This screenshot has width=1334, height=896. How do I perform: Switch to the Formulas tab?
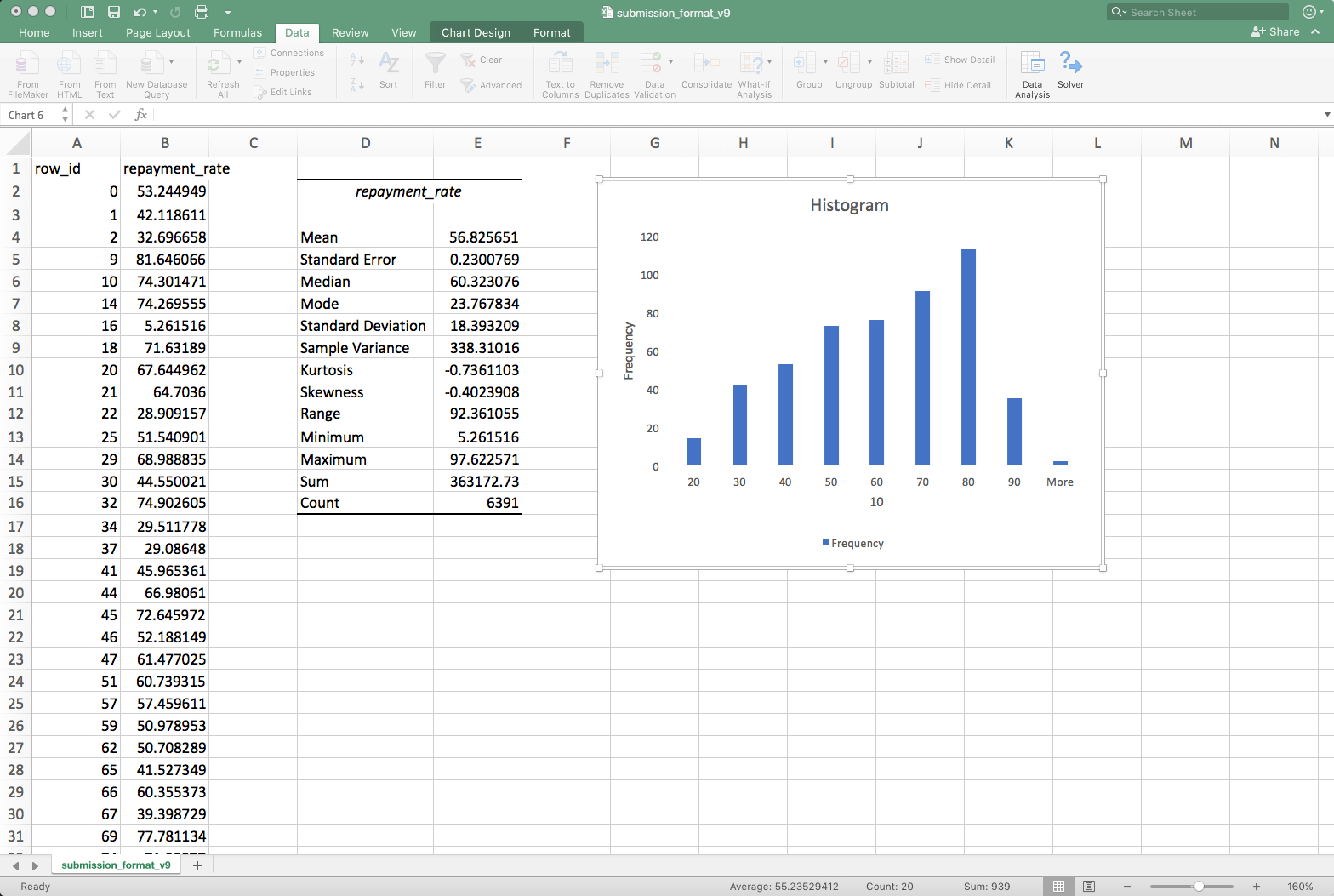[237, 32]
